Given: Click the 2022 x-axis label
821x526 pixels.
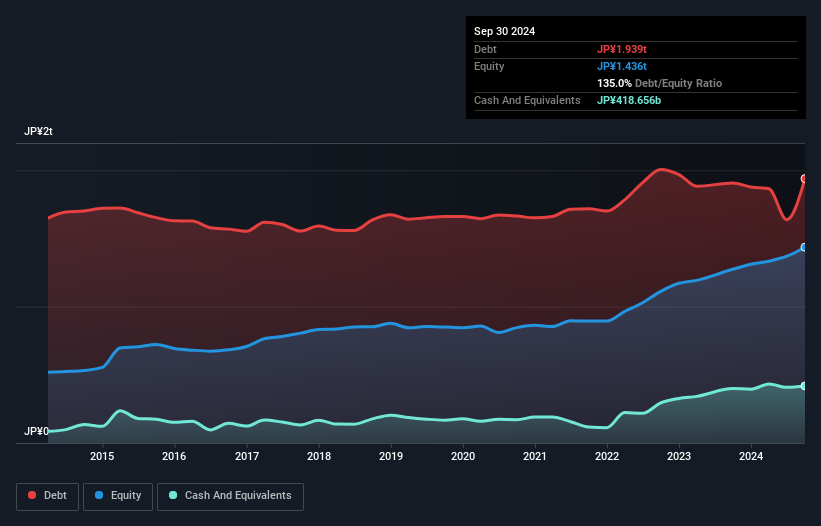Looking at the screenshot, I should click(607, 456).
